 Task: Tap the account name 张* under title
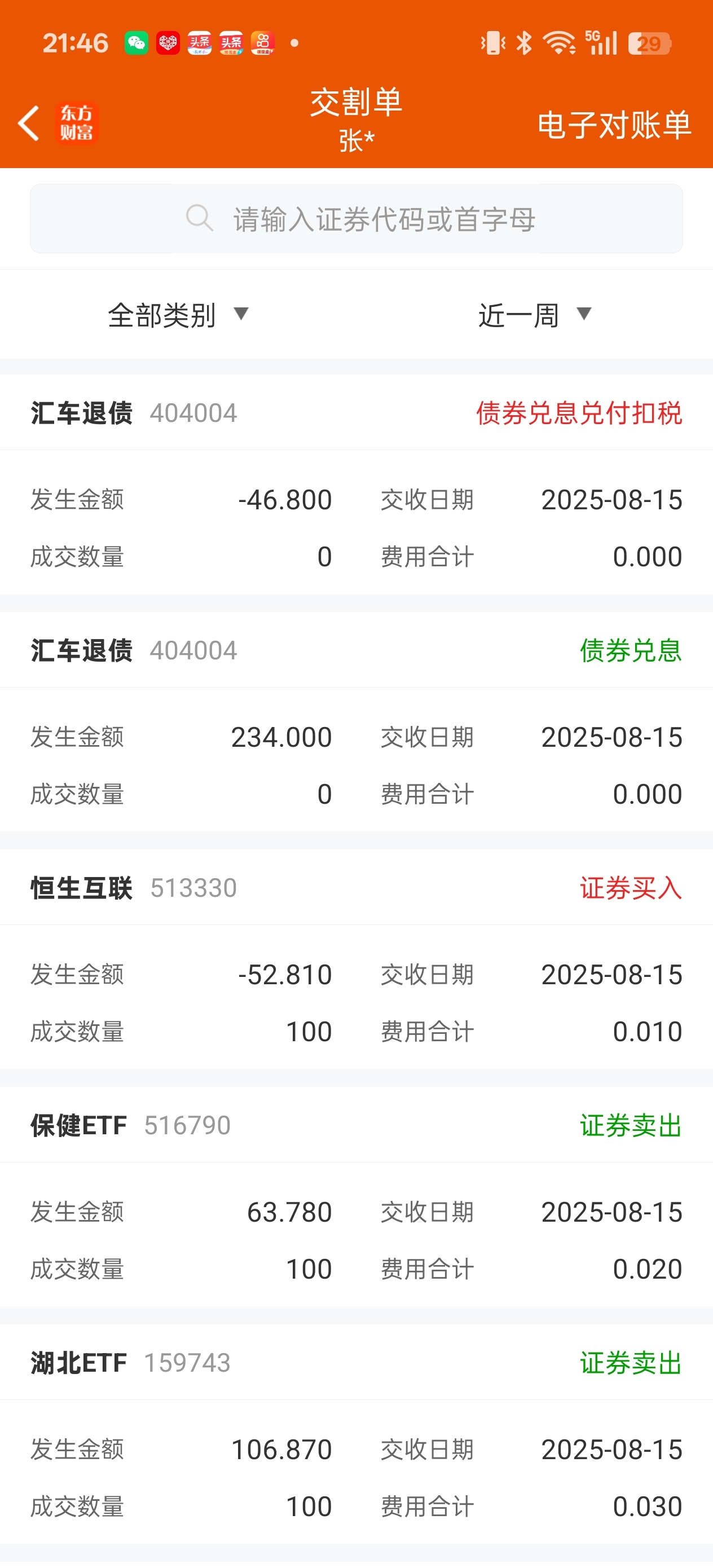(x=357, y=140)
